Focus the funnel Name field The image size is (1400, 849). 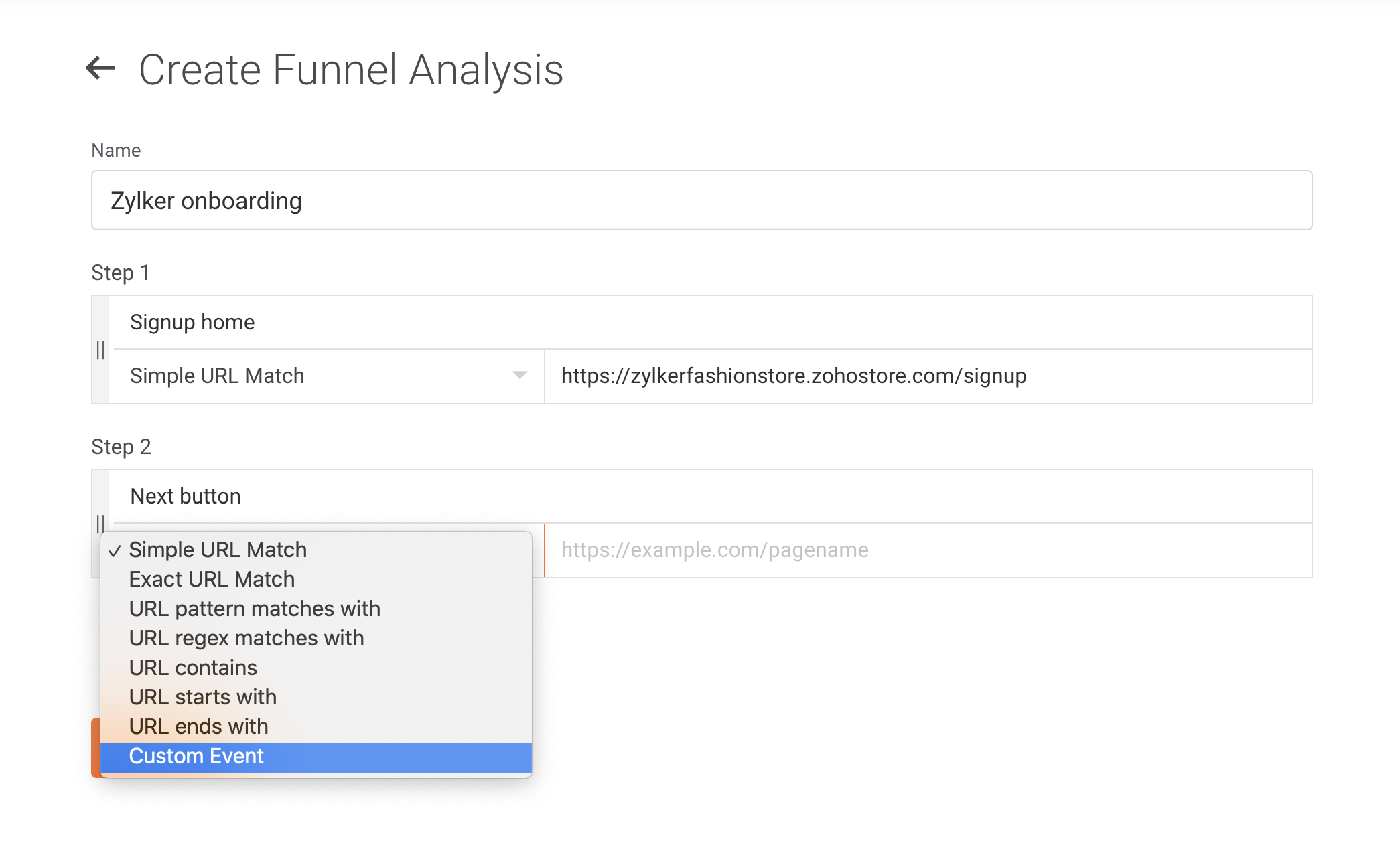(x=701, y=200)
